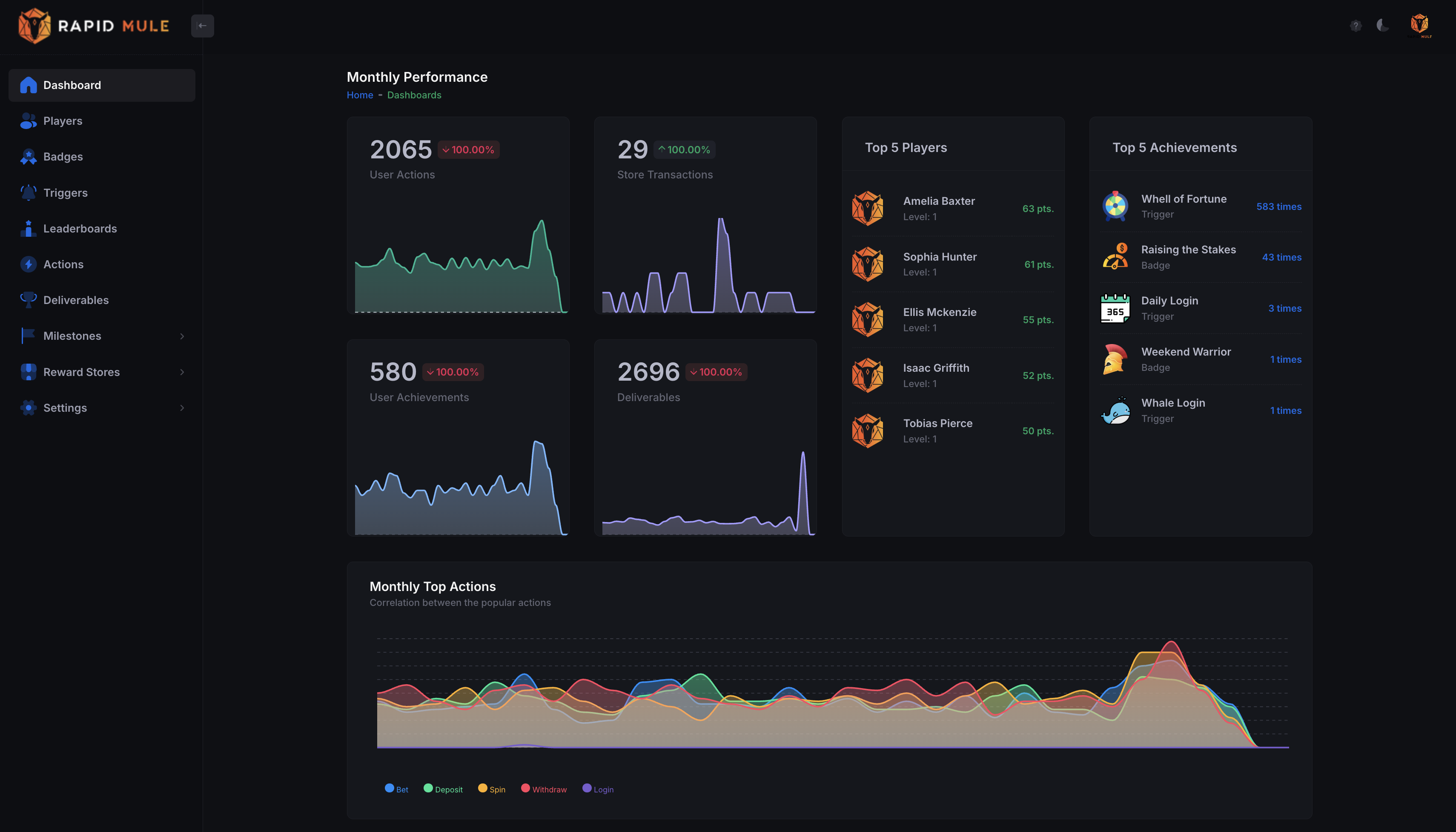Image resolution: width=1456 pixels, height=832 pixels.
Task: Click the Home breadcrumb link
Action: 360,95
